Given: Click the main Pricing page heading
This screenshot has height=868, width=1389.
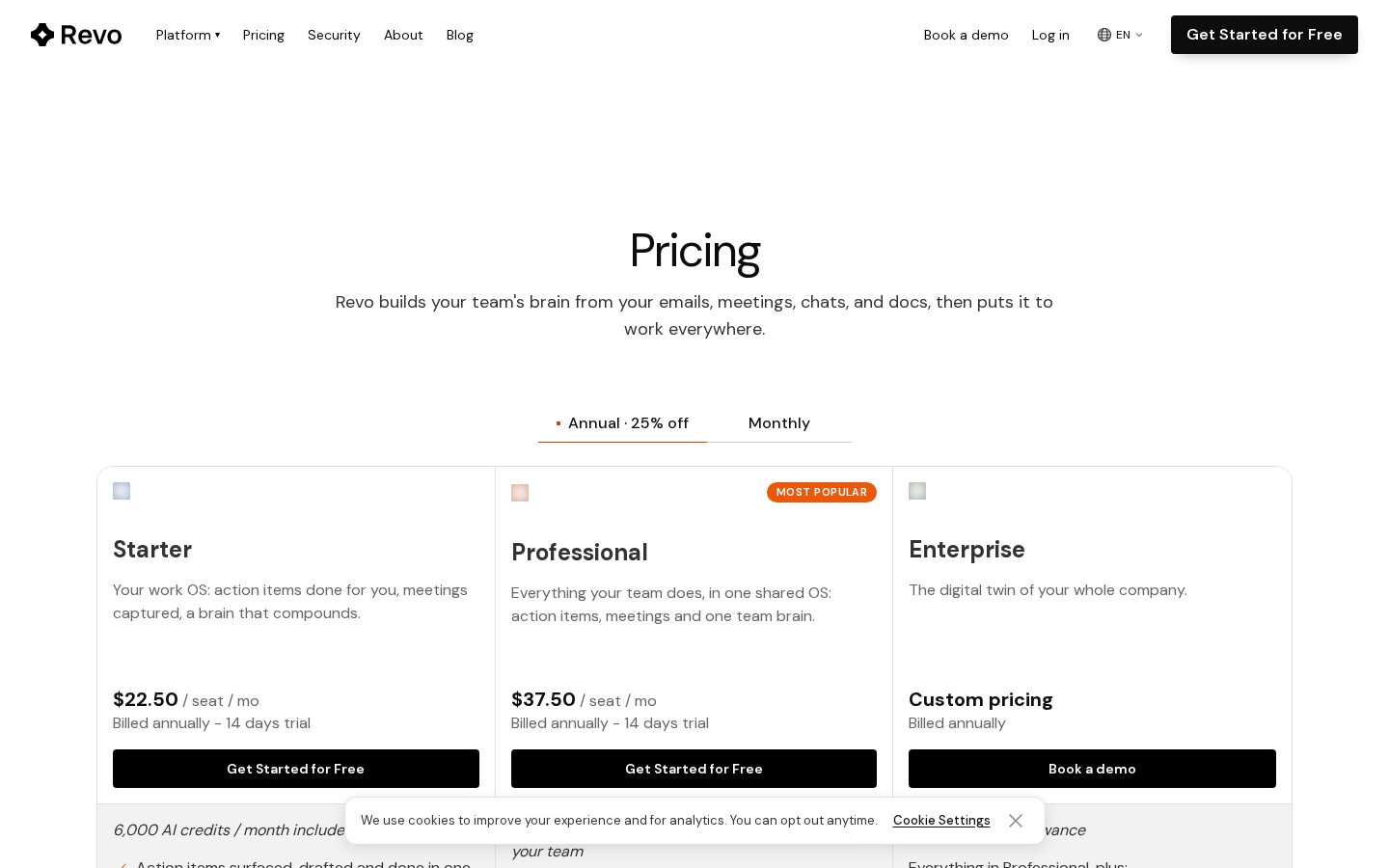Looking at the screenshot, I should 694,252.
